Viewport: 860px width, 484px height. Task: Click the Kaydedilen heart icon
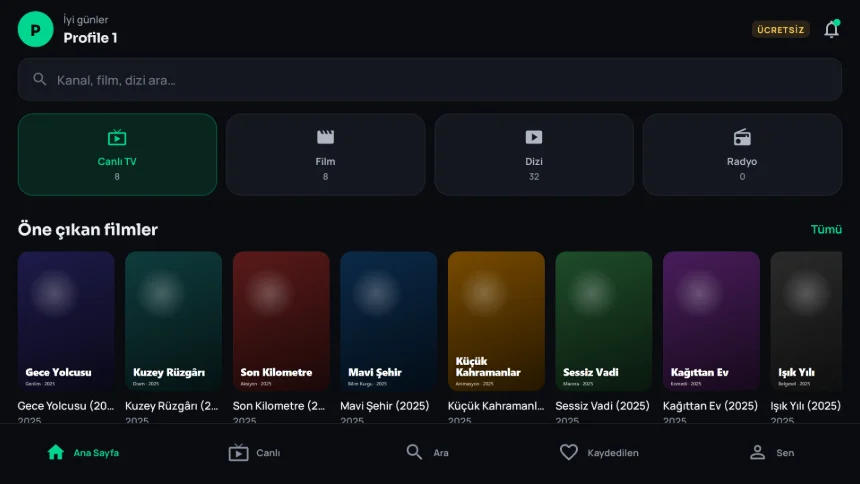569,452
